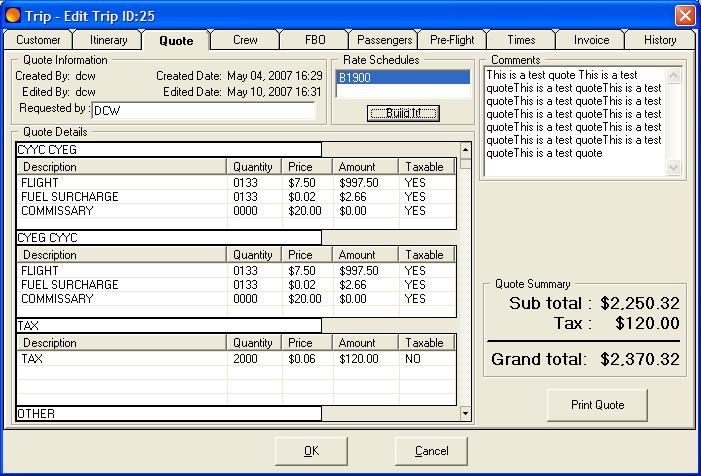Click the Comments scrollbar down arrow

673,168
